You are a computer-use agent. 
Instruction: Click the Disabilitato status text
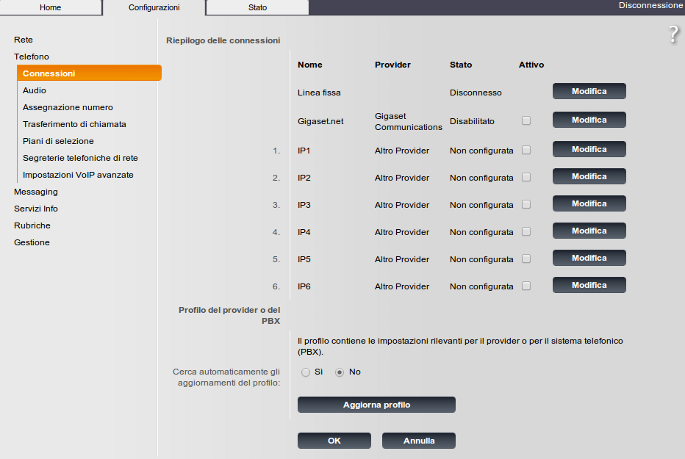[x=472, y=121]
